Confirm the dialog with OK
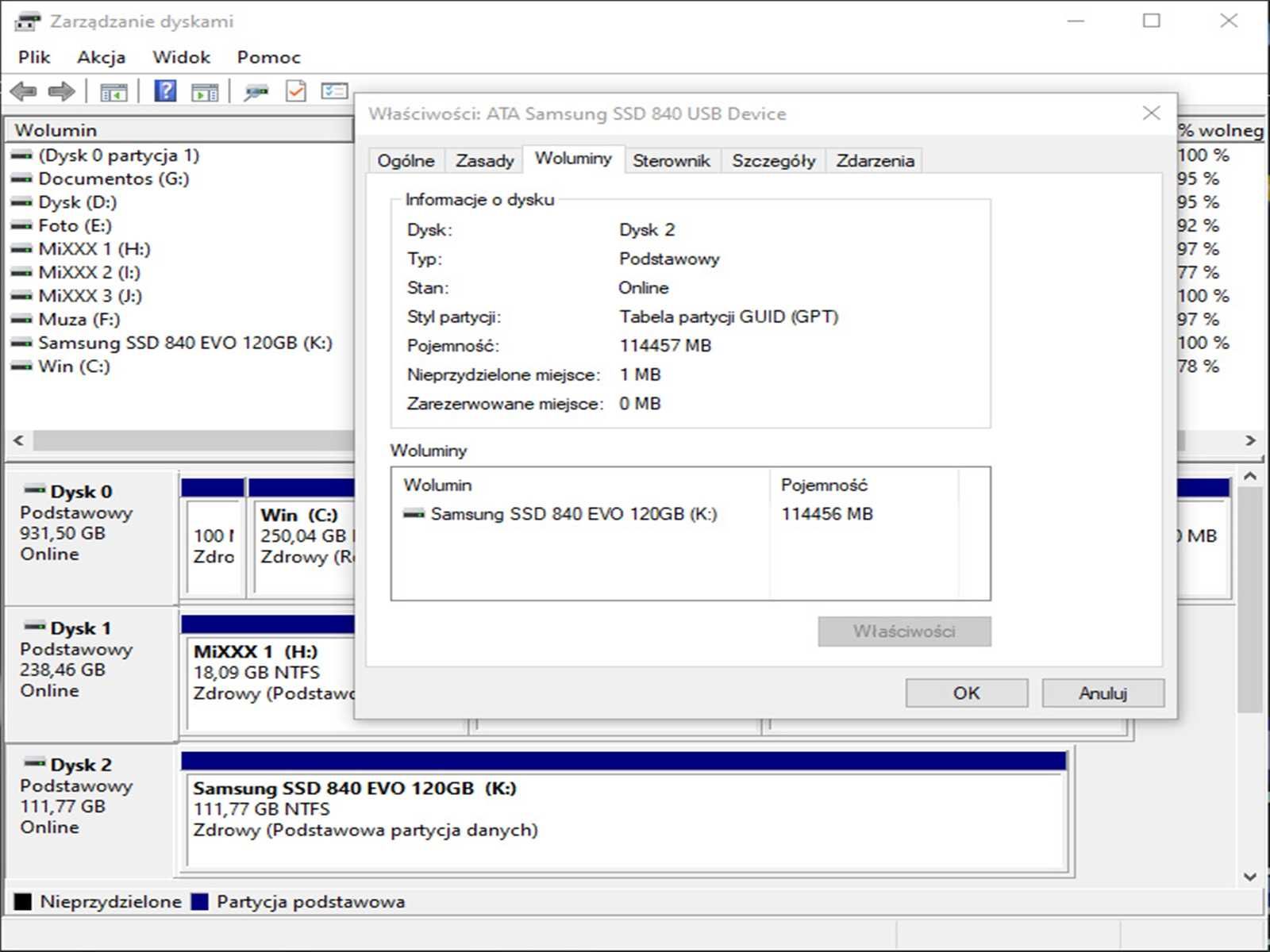 click(x=967, y=693)
